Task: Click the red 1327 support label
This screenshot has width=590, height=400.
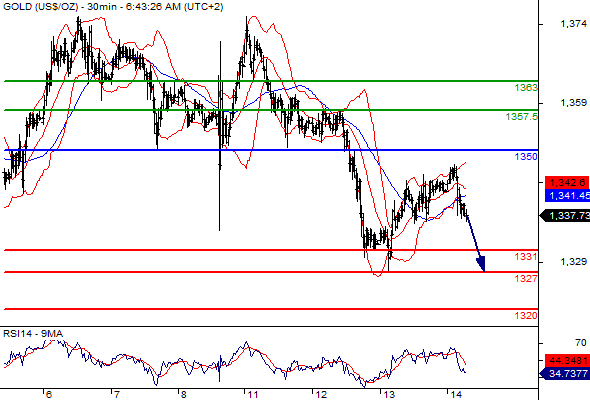Action: pyautogui.click(x=526, y=278)
